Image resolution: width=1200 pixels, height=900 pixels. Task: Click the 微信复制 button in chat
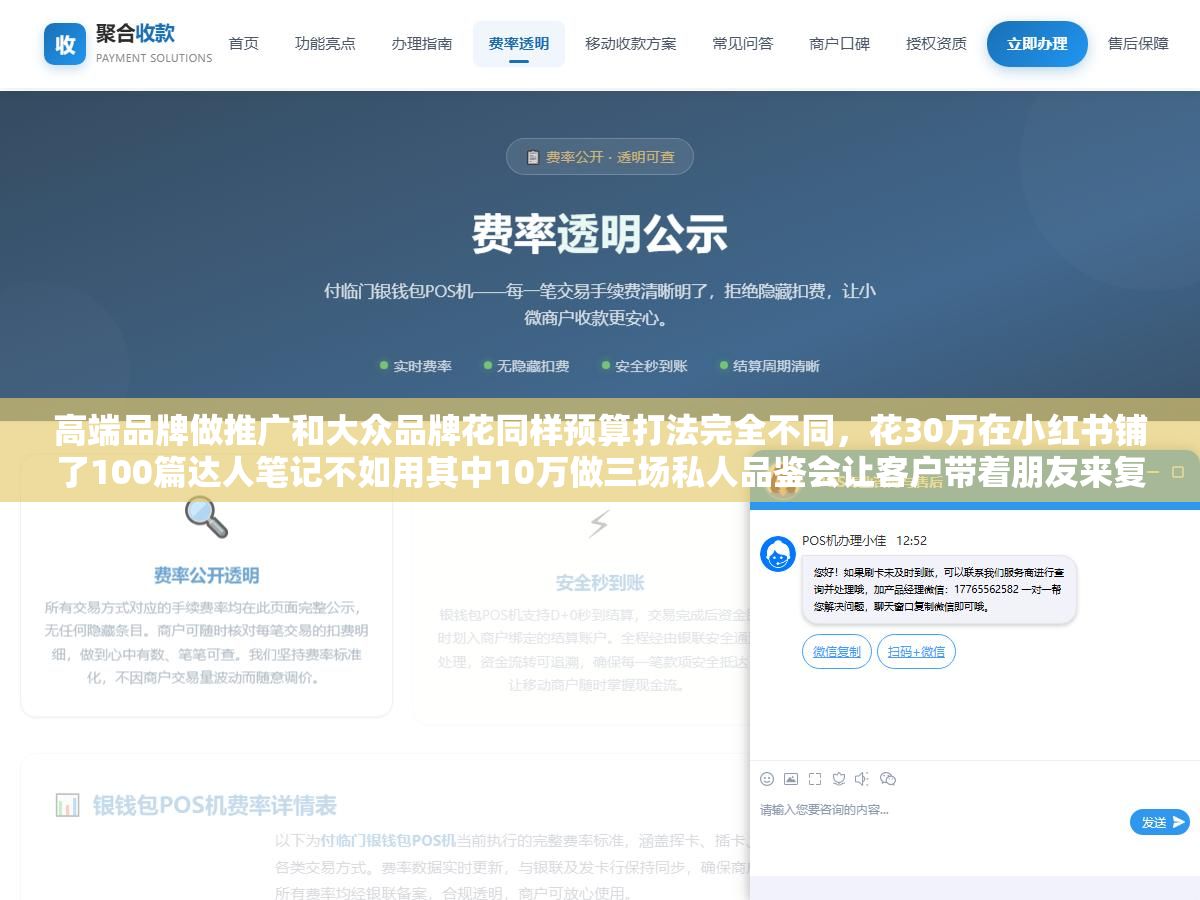[x=837, y=652]
